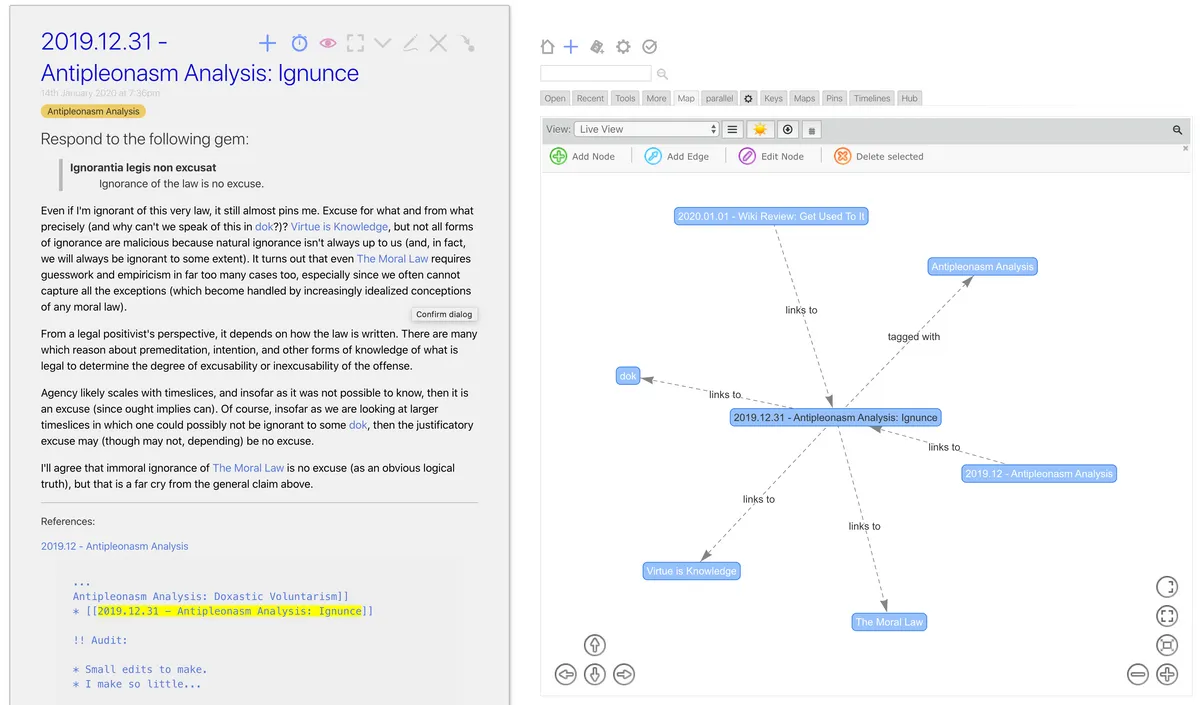Pan the map up with arrow button
This screenshot has height=705, width=1200.
(595, 645)
